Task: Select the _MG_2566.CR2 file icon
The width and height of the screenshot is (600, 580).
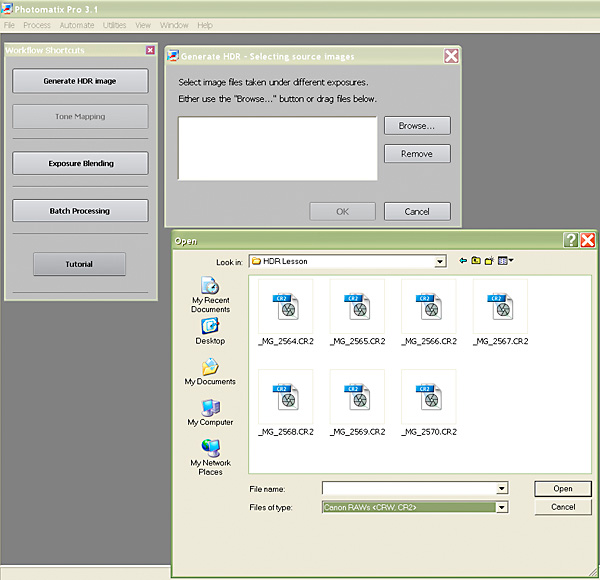Action: click(x=429, y=306)
